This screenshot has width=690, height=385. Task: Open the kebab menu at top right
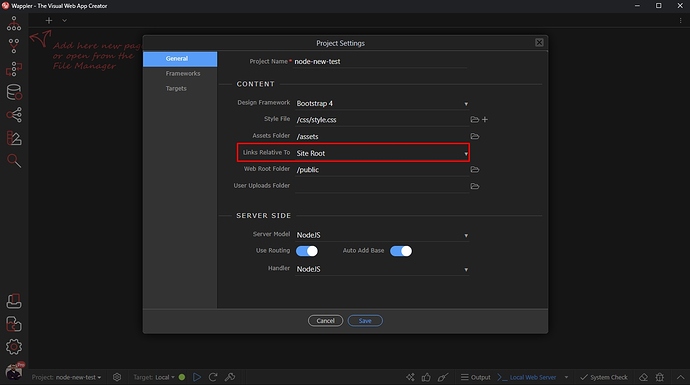pyautogui.click(x=680, y=20)
